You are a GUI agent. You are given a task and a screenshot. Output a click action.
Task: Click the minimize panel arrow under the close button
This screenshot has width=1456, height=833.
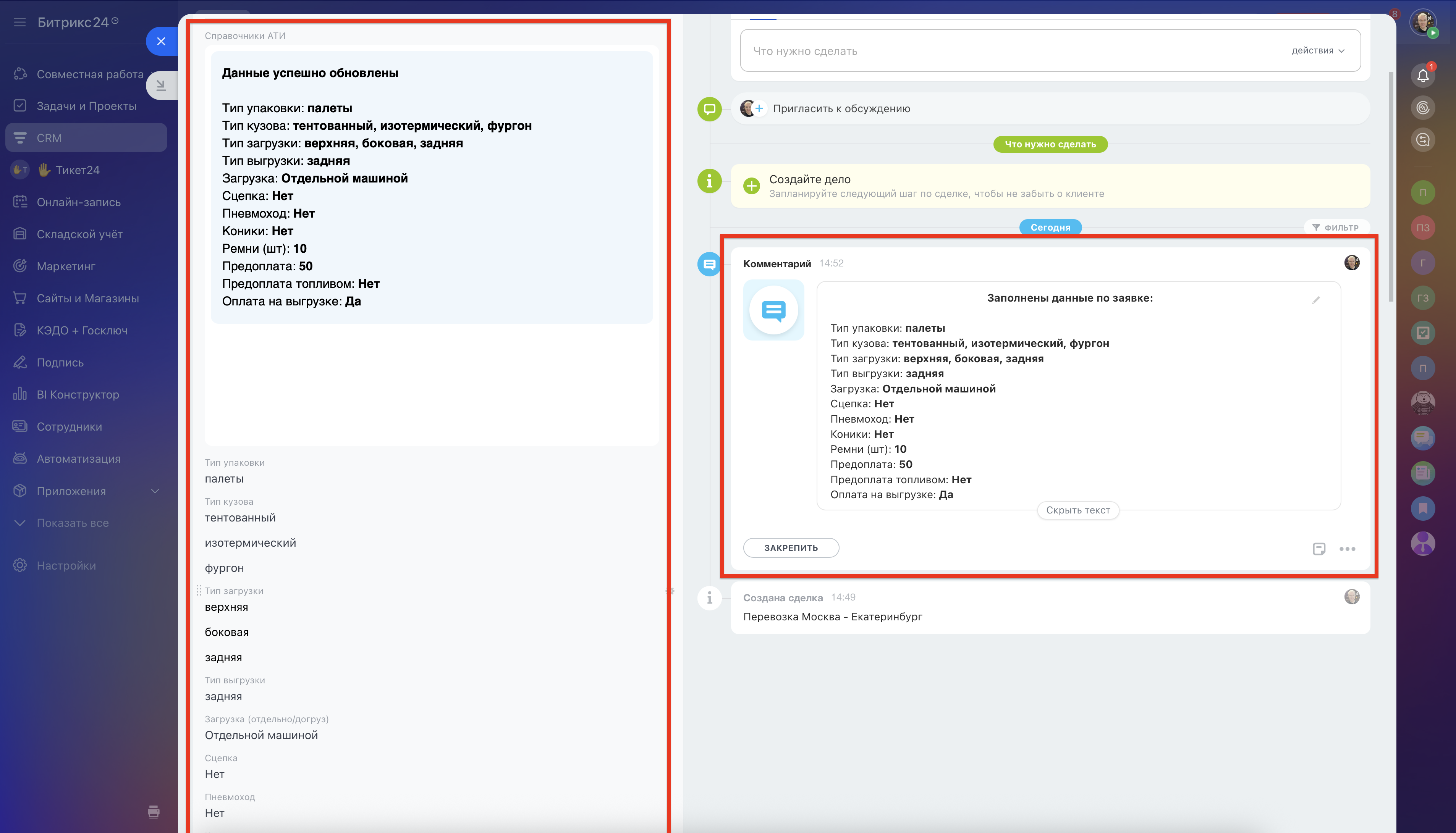point(161,85)
